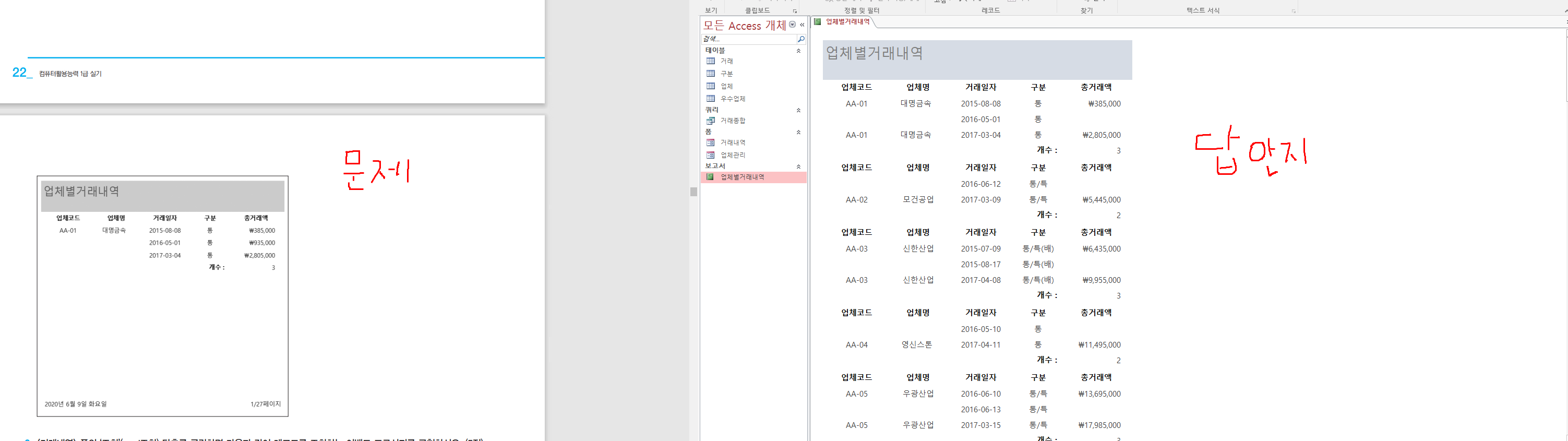
Task: Open the 텍스트 서식 dialog launcher
Action: pos(1294,11)
